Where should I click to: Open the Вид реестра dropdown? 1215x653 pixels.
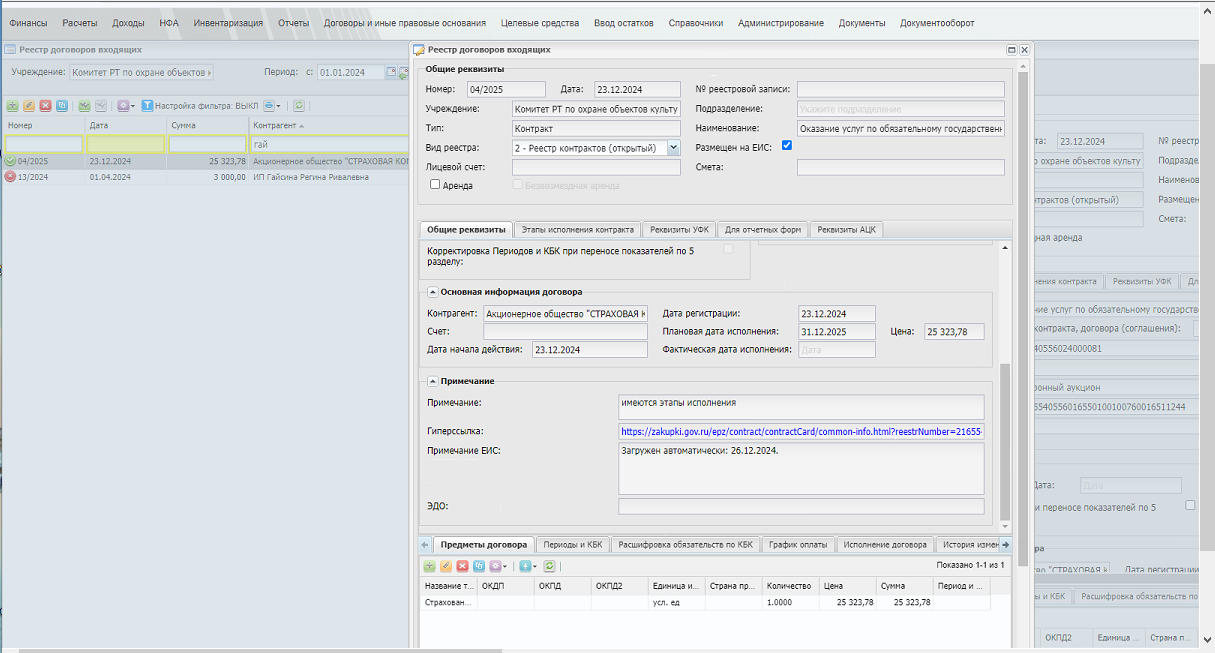point(673,148)
